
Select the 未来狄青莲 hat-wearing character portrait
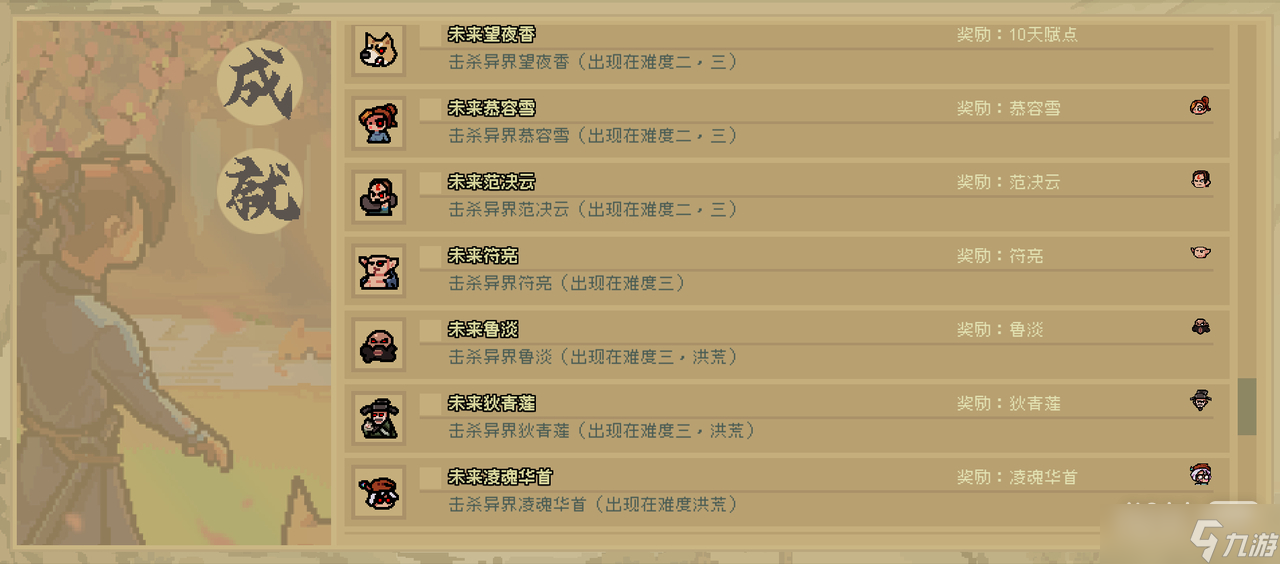tap(379, 418)
